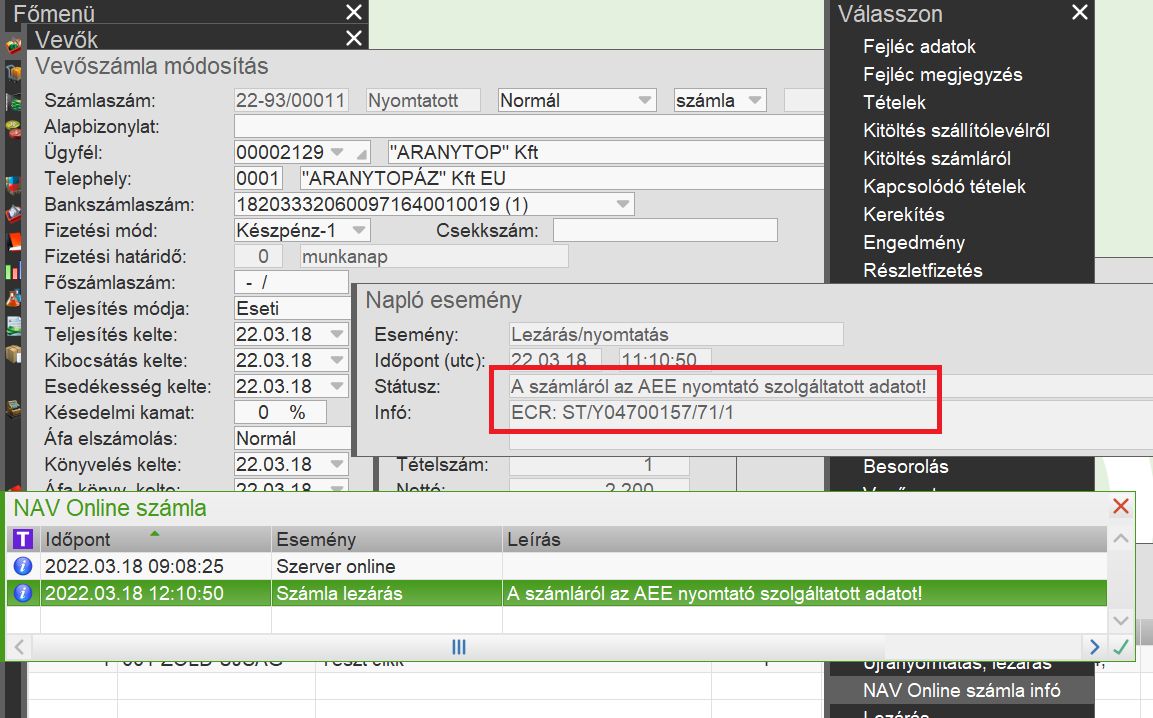
Task: Open the Teljesítés kelte date dropdown
Action: (337, 334)
